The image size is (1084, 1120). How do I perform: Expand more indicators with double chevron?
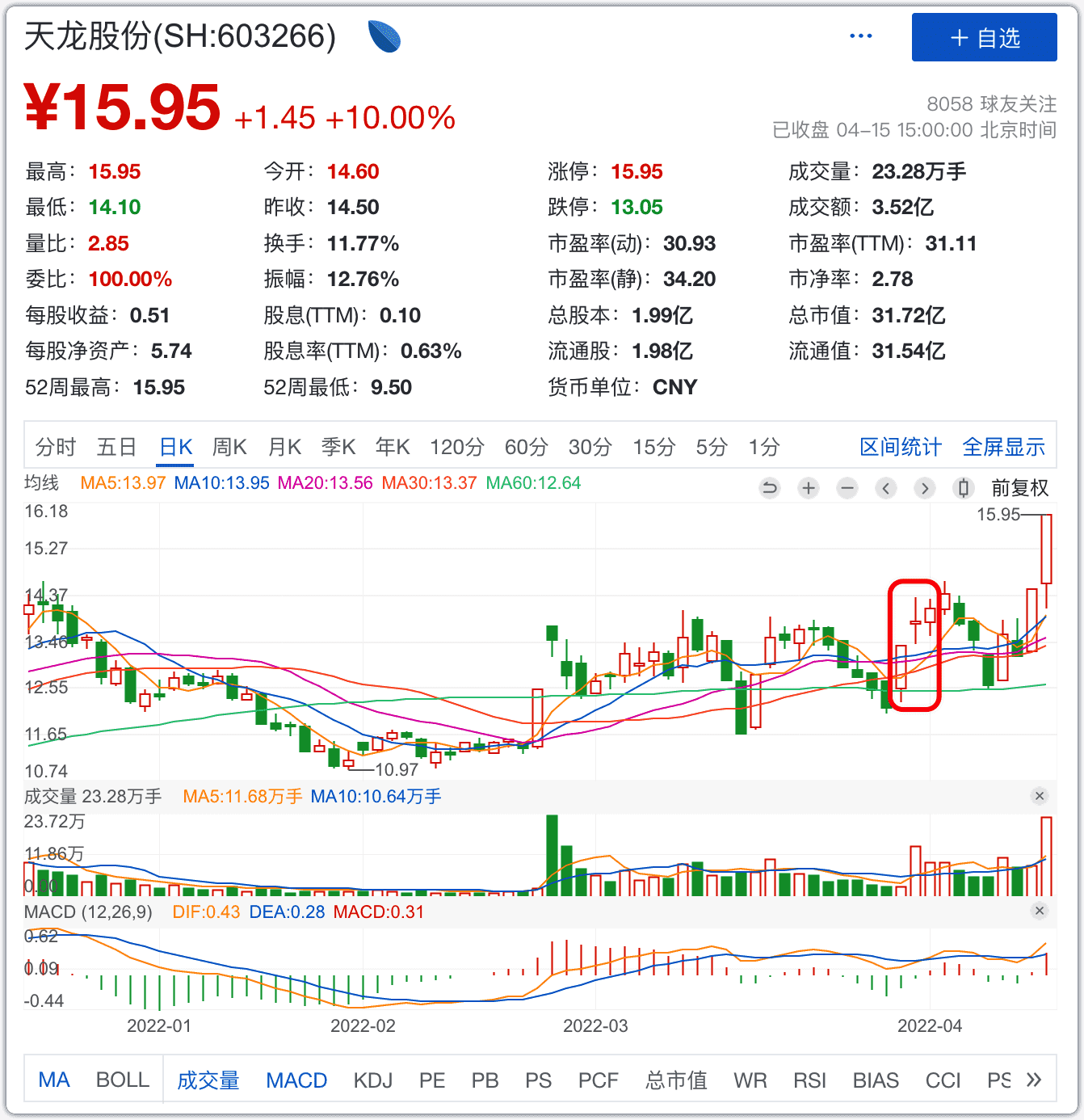[1034, 1080]
